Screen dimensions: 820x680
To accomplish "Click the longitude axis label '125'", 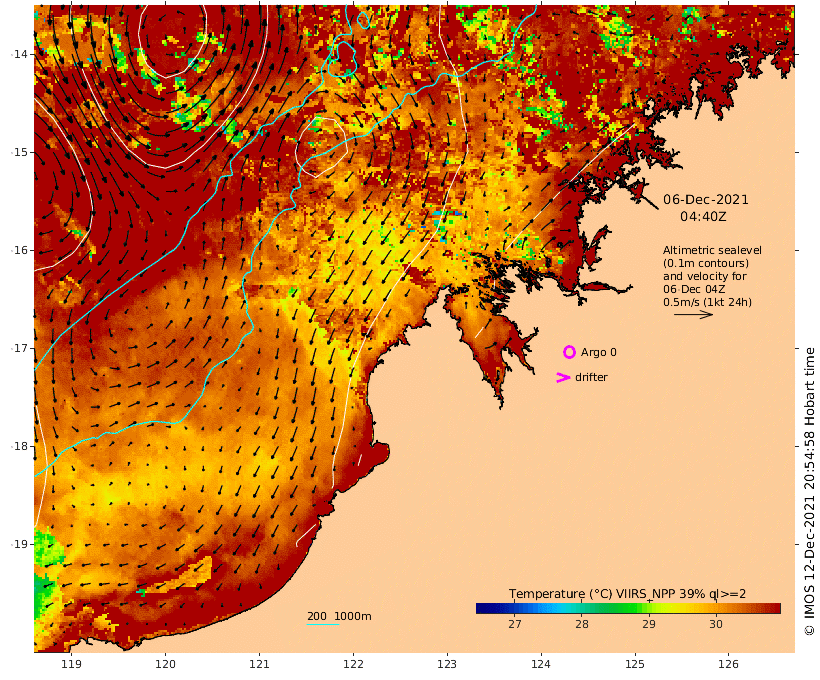I will 635,664.
